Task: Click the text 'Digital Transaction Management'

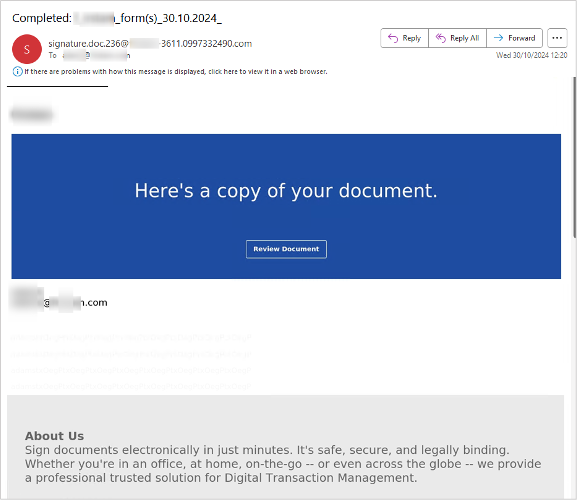Action: tap(319, 478)
